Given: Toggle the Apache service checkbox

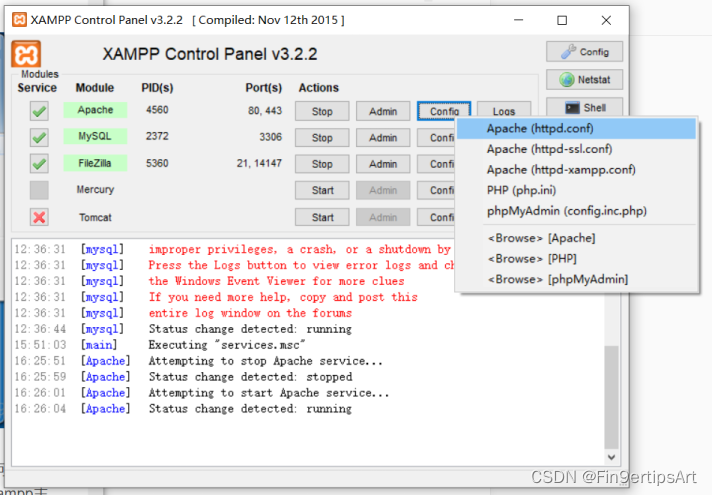Looking at the screenshot, I should coord(39,111).
